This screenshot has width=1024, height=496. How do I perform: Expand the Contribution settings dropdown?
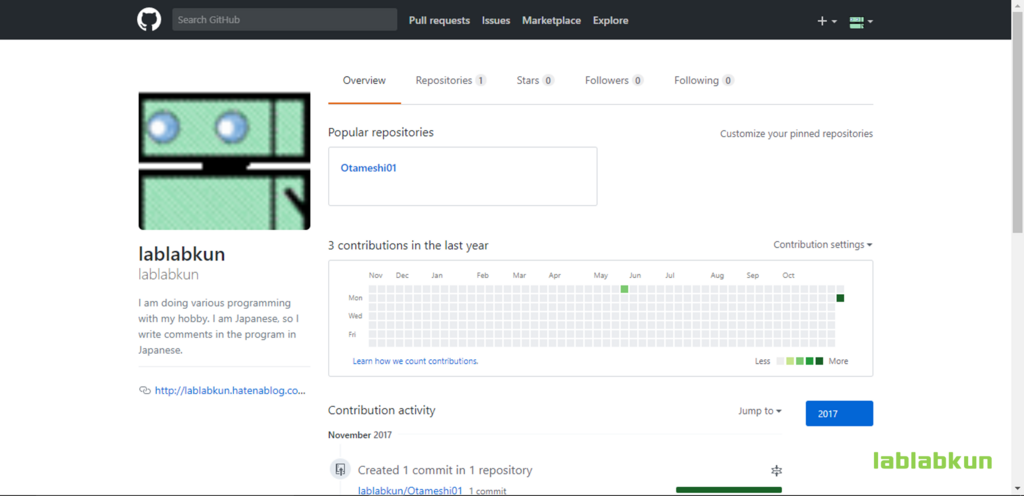click(823, 245)
